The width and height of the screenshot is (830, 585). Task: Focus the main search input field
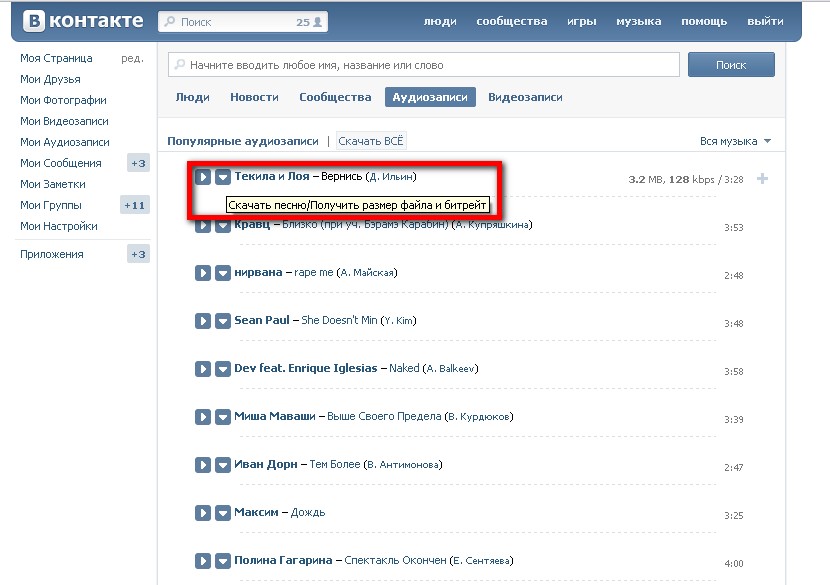click(x=423, y=65)
